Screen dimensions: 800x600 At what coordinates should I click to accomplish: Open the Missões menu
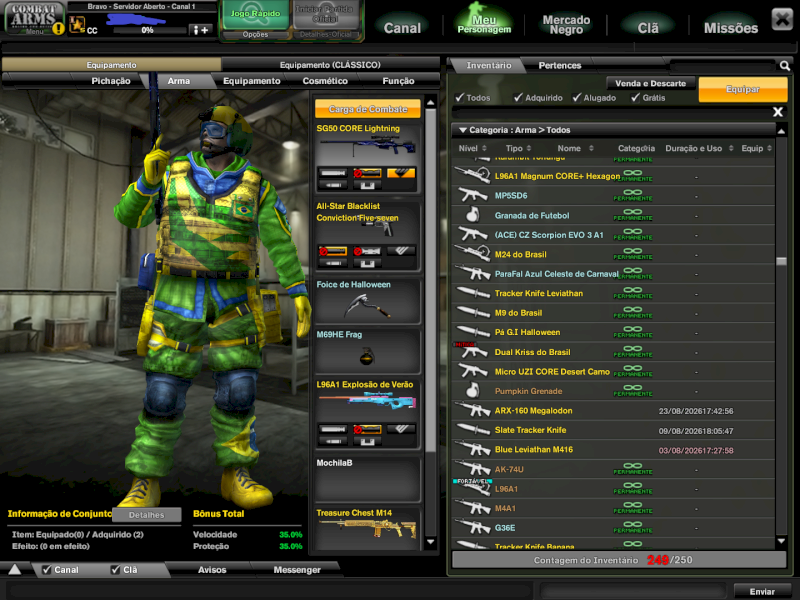click(731, 28)
